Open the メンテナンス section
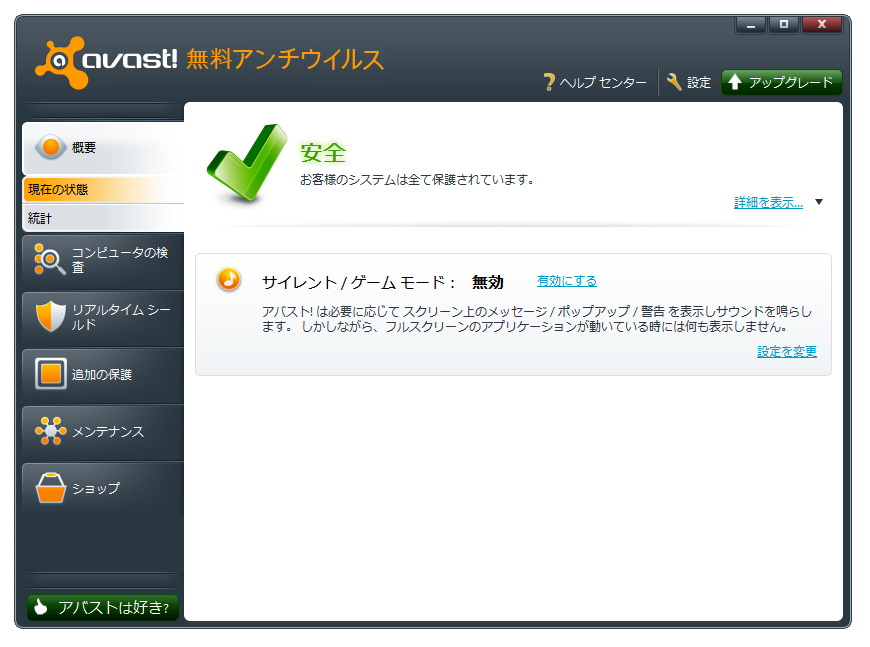870x647 pixels. [103, 432]
